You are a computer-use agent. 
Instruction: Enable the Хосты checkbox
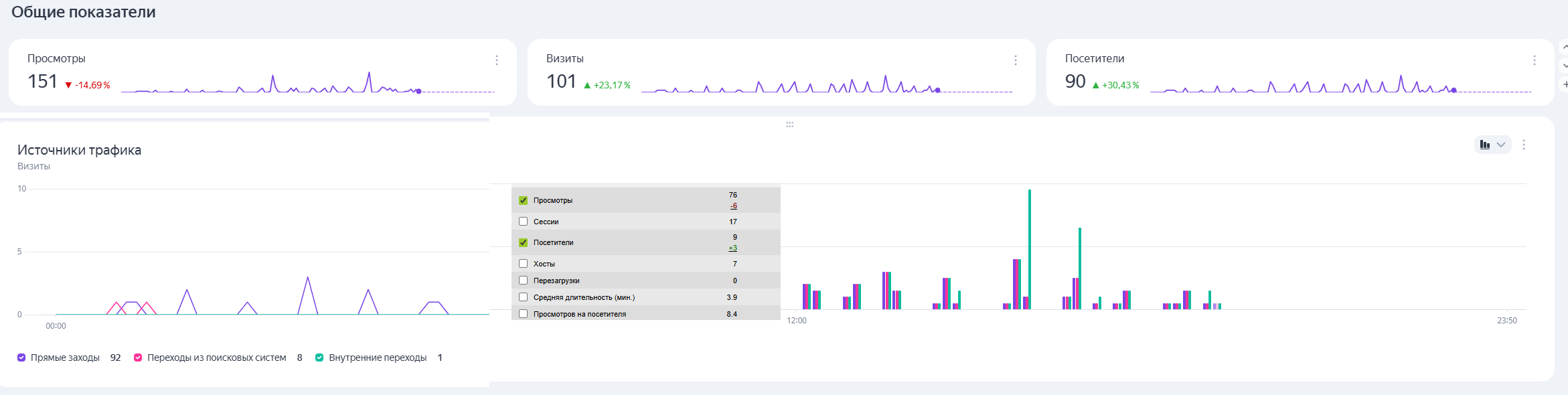[523, 264]
